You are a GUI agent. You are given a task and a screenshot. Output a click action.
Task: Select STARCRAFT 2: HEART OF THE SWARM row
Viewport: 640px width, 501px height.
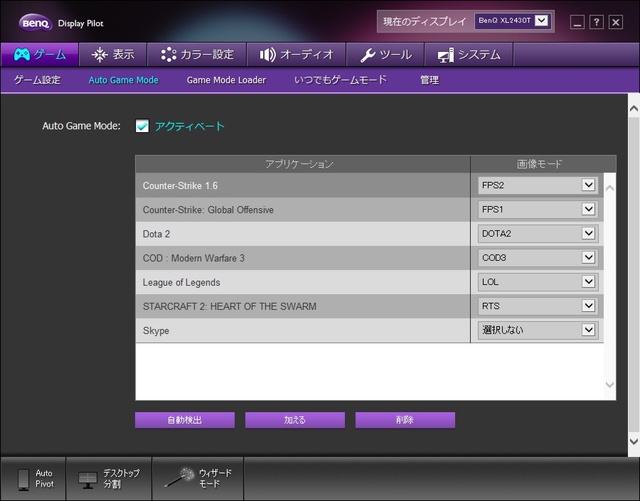pyautogui.click(x=302, y=306)
